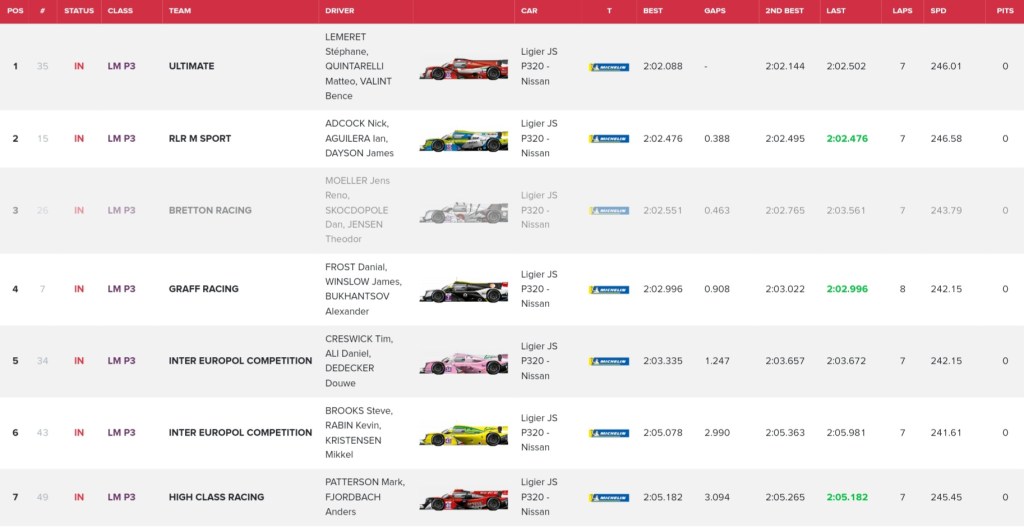Click the Graff Racing black car image
The width and height of the screenshot is (1024, 531).
pos(464,292)
